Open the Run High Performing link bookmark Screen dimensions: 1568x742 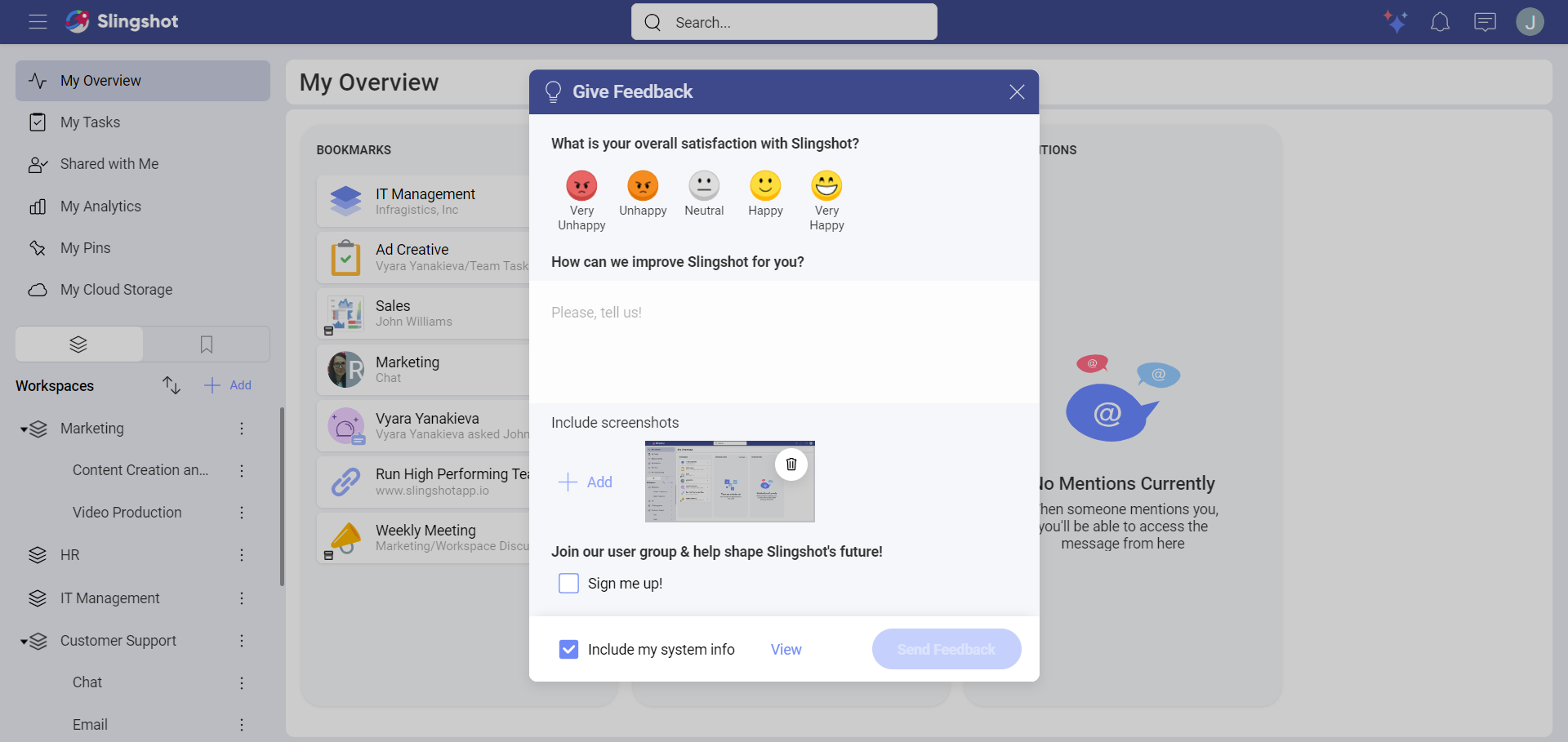click(x=423, y=482)
